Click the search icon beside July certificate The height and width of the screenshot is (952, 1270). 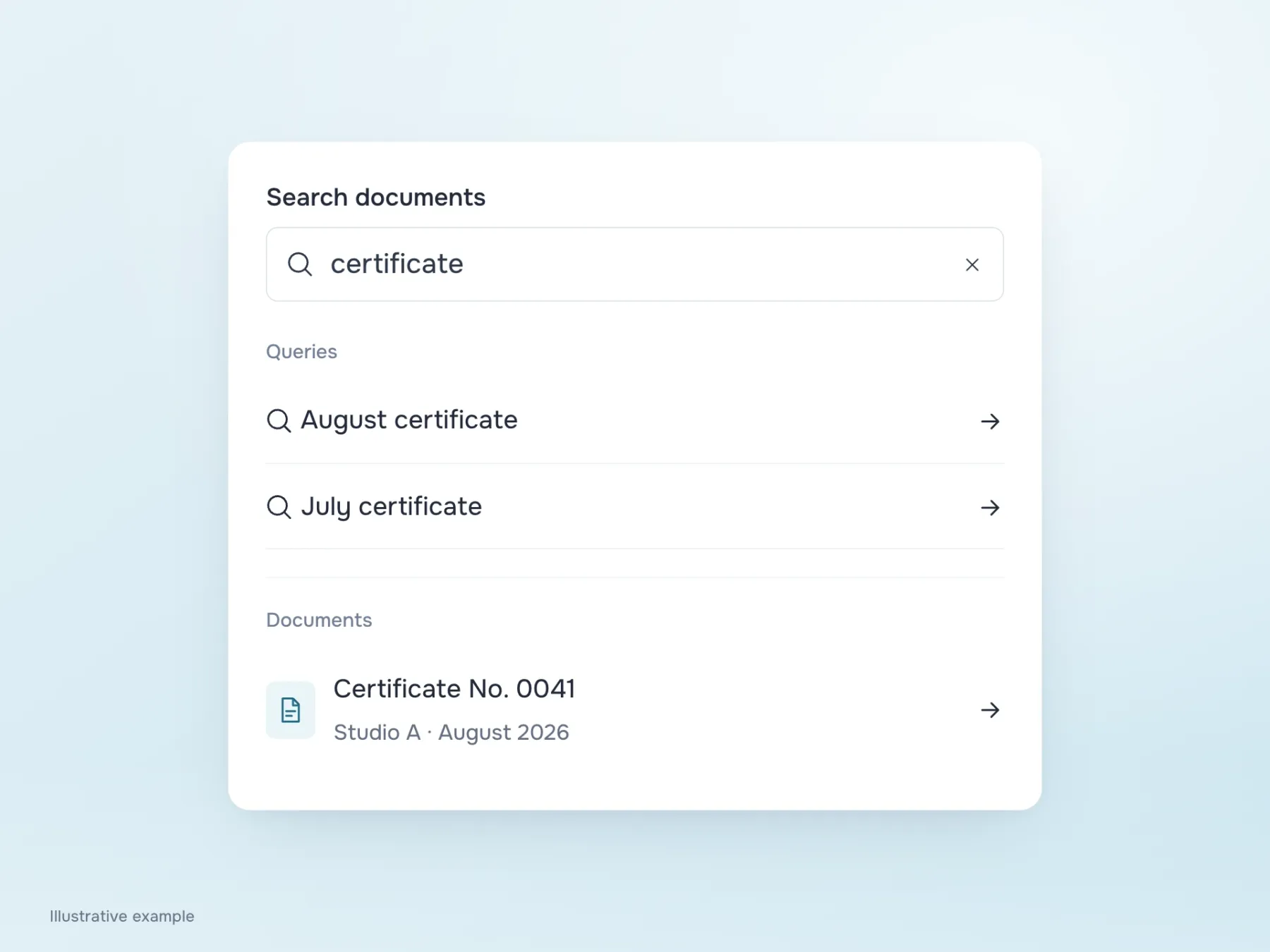[279, 507]
